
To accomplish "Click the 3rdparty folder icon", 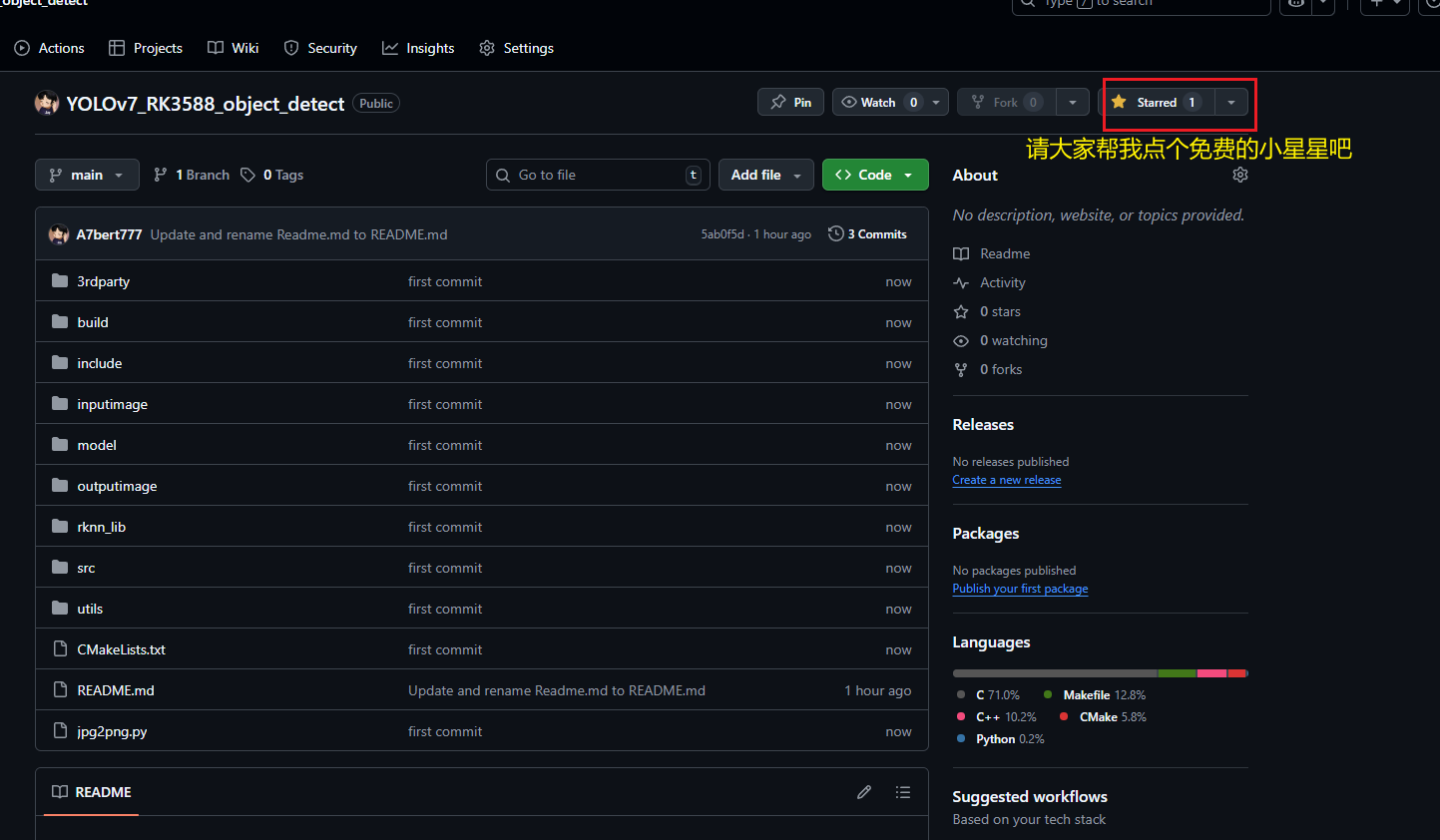I will [x=60, y=281].
